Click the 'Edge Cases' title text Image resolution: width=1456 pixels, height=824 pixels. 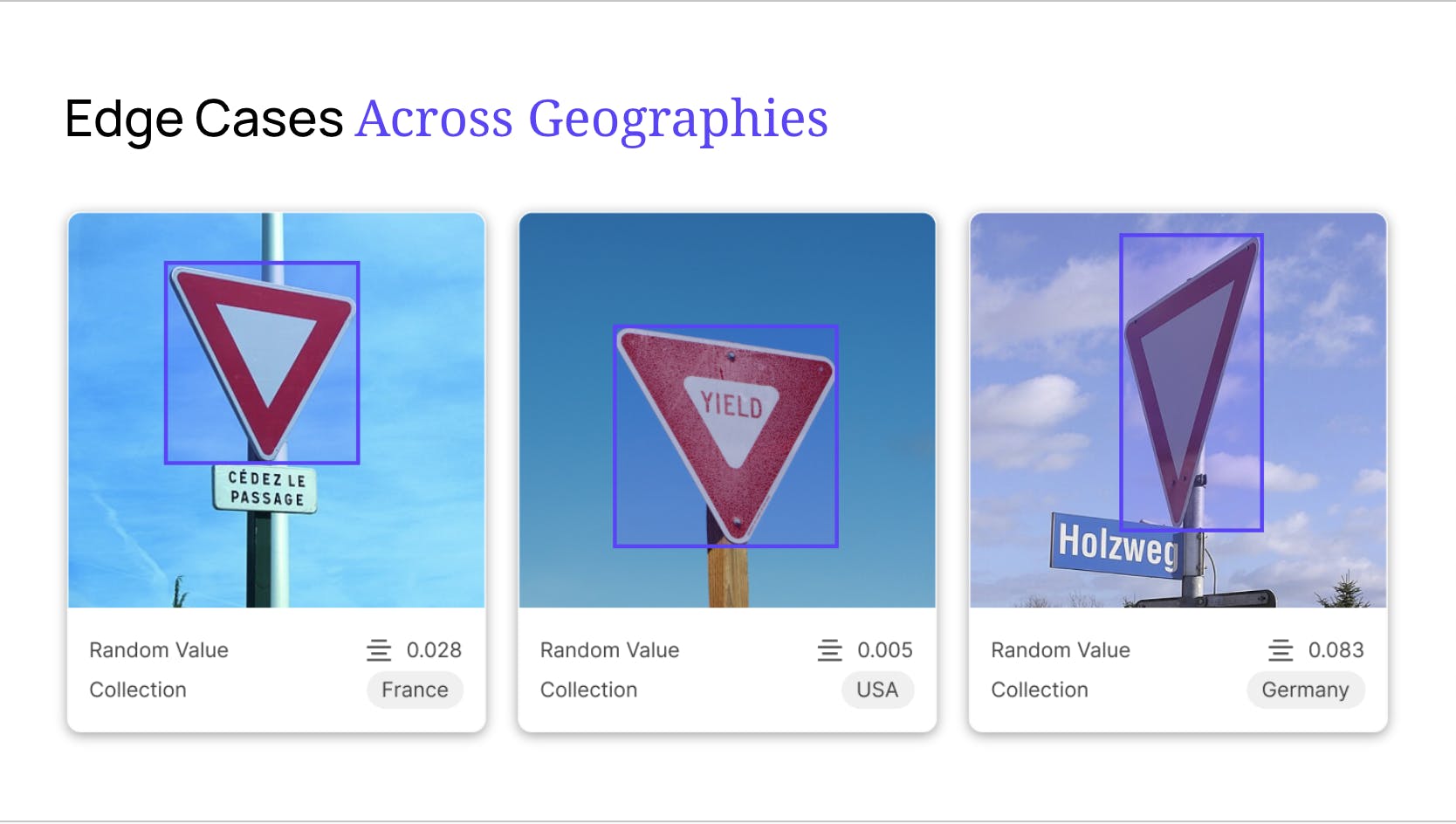[204, 119]
